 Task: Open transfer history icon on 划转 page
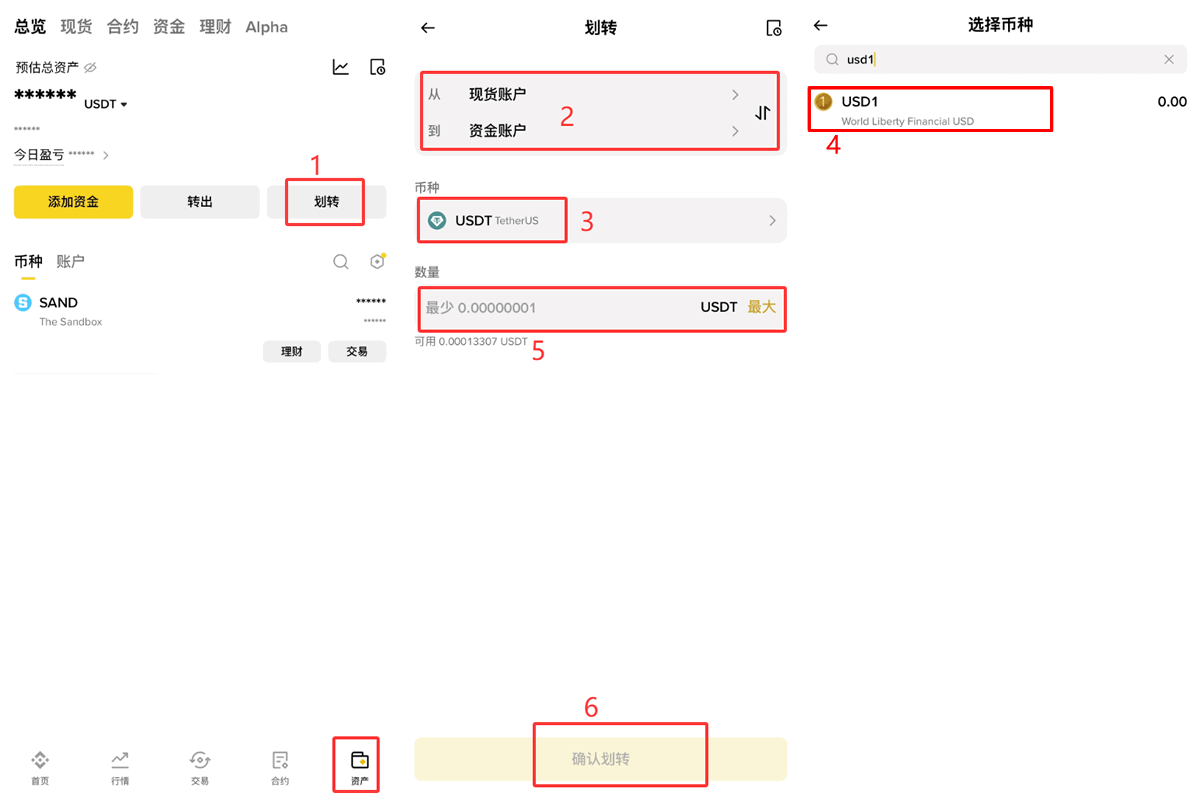(774, 28)
